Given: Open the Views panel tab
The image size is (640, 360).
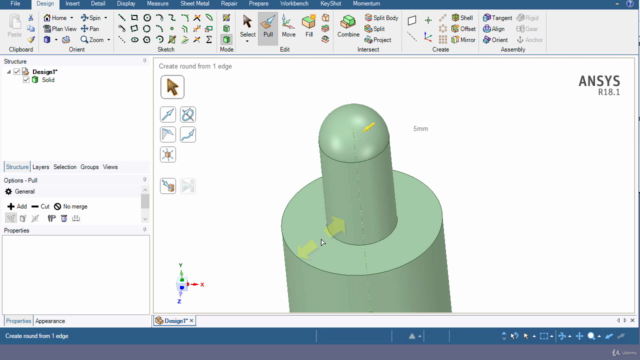Looking at the screenshot, I should point(110,167).
